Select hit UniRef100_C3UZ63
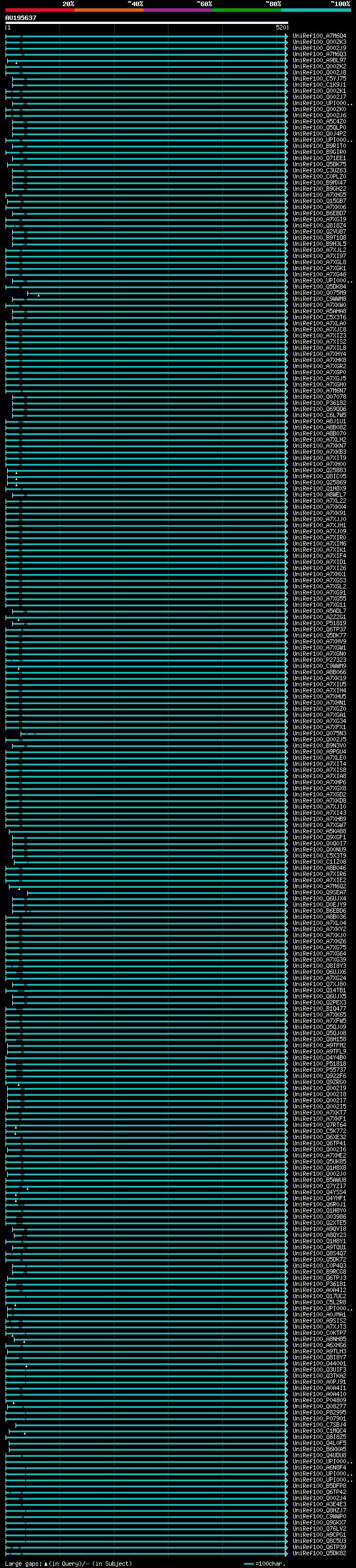 tap(319, 170)
